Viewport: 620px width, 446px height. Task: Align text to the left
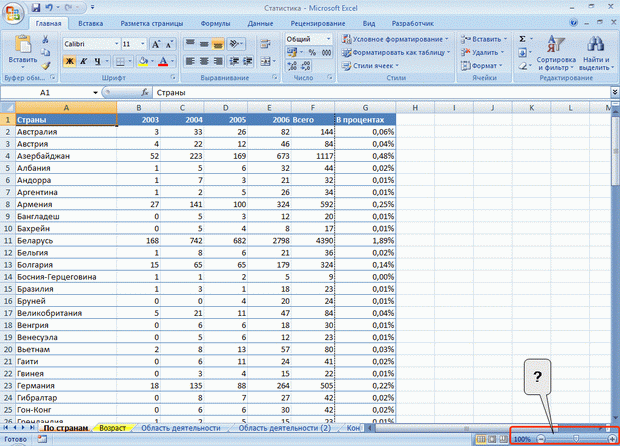pyautogui.click(x=191, y=61)
